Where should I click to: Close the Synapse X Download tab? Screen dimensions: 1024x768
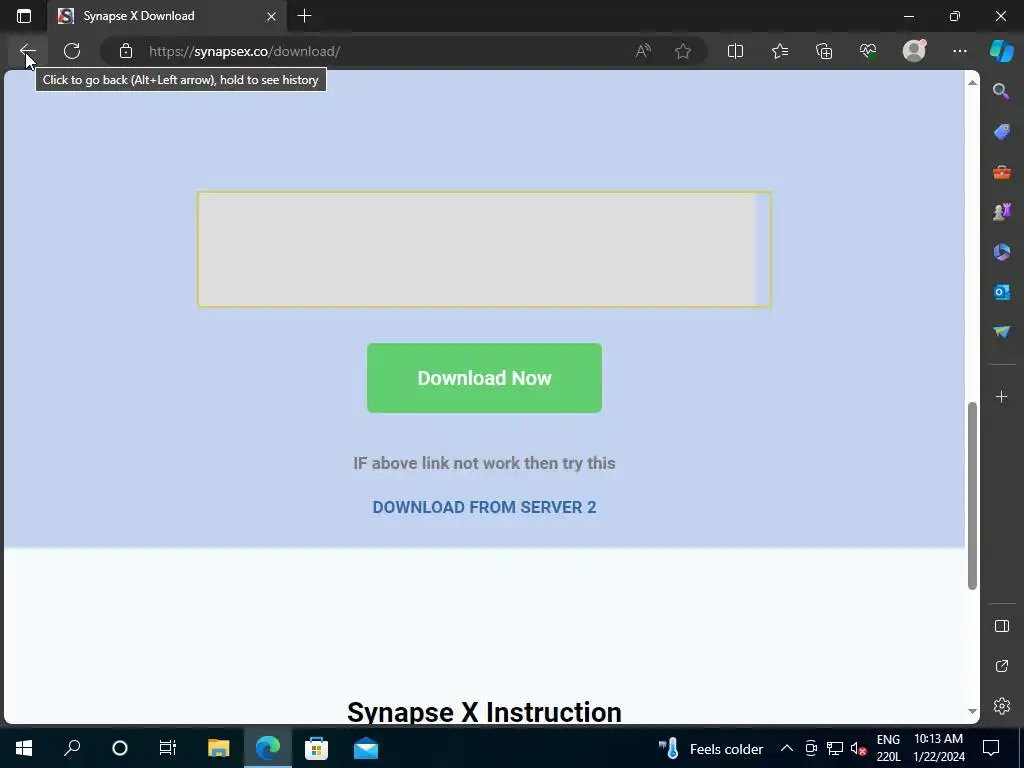pos(272,16)
